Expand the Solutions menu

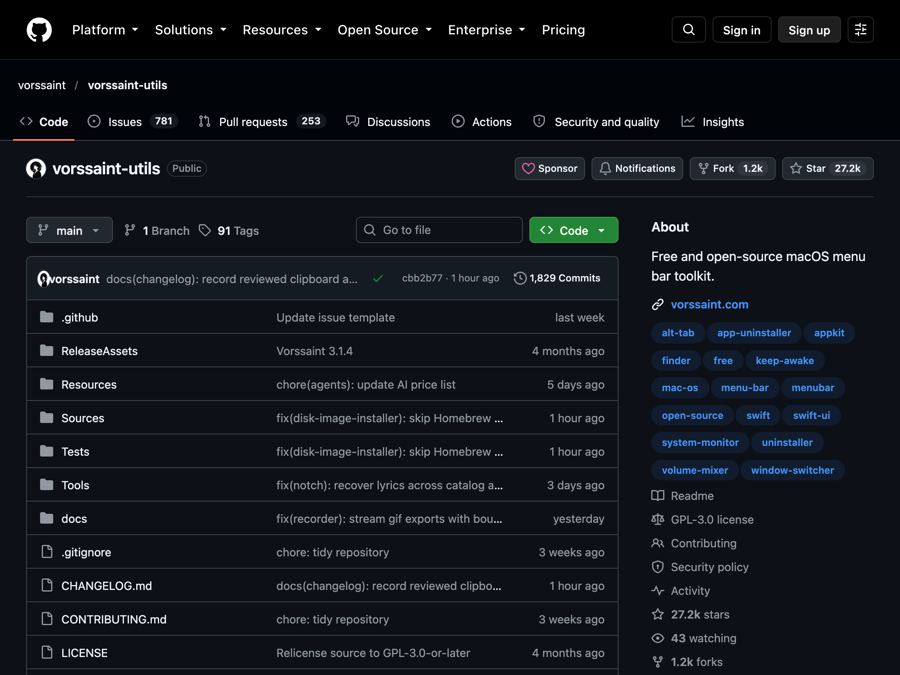tap(191, 30)
